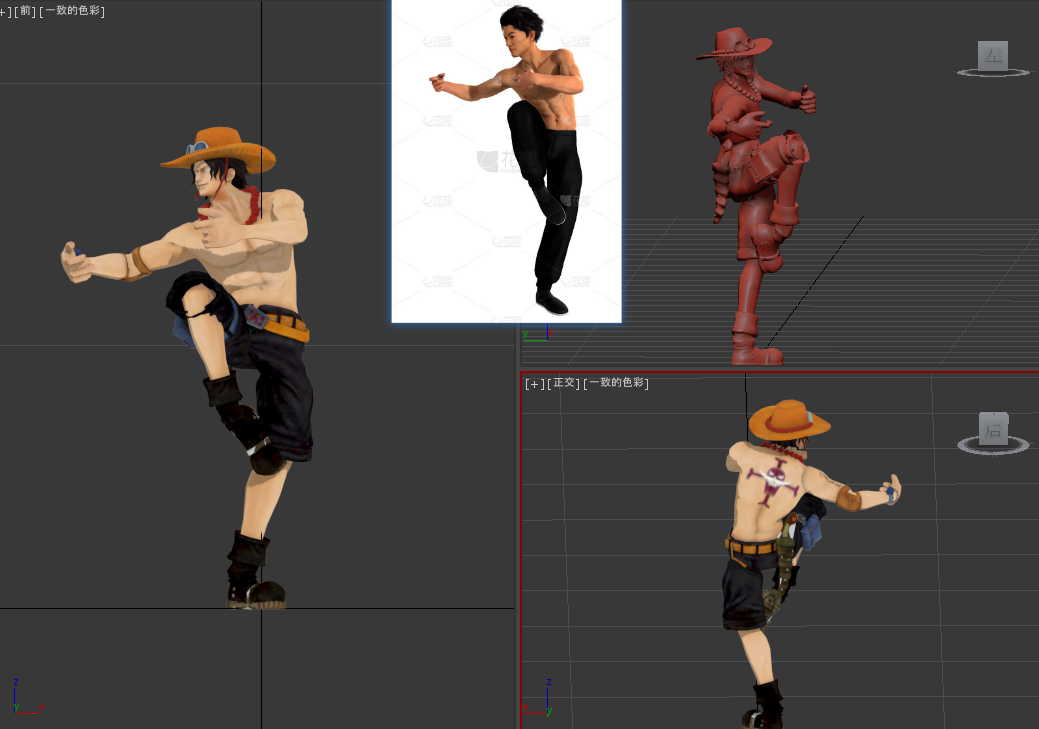Screen dimensions: 1039x729
Task: Open the [+] menu of the 前 viewport
Action: pyautogui.click(x=5, y=11)
